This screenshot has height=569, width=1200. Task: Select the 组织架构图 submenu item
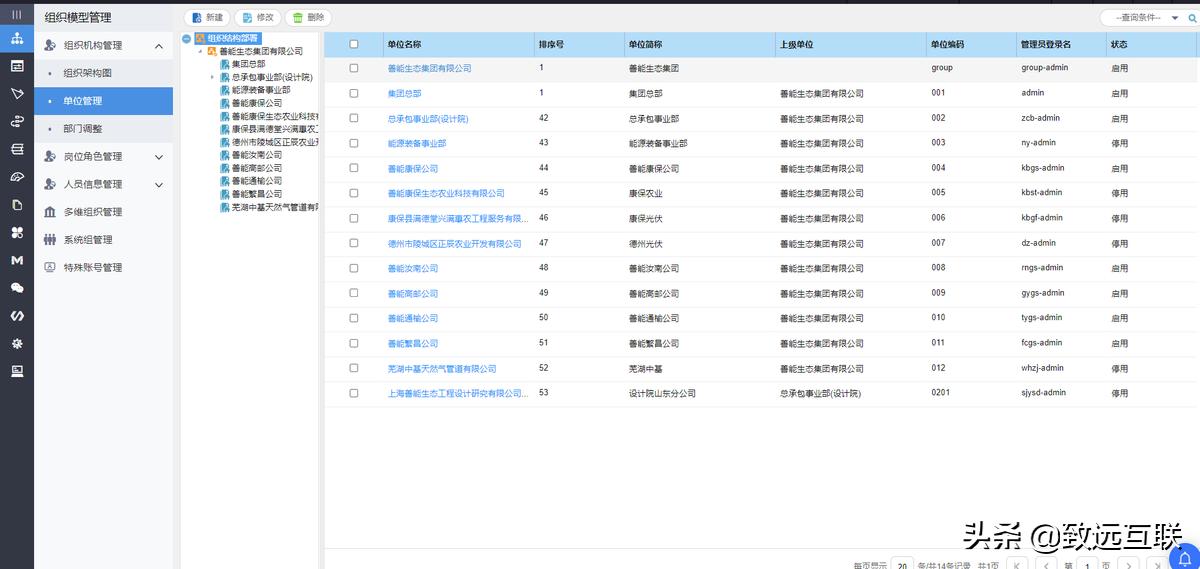[x=88, y=73]
